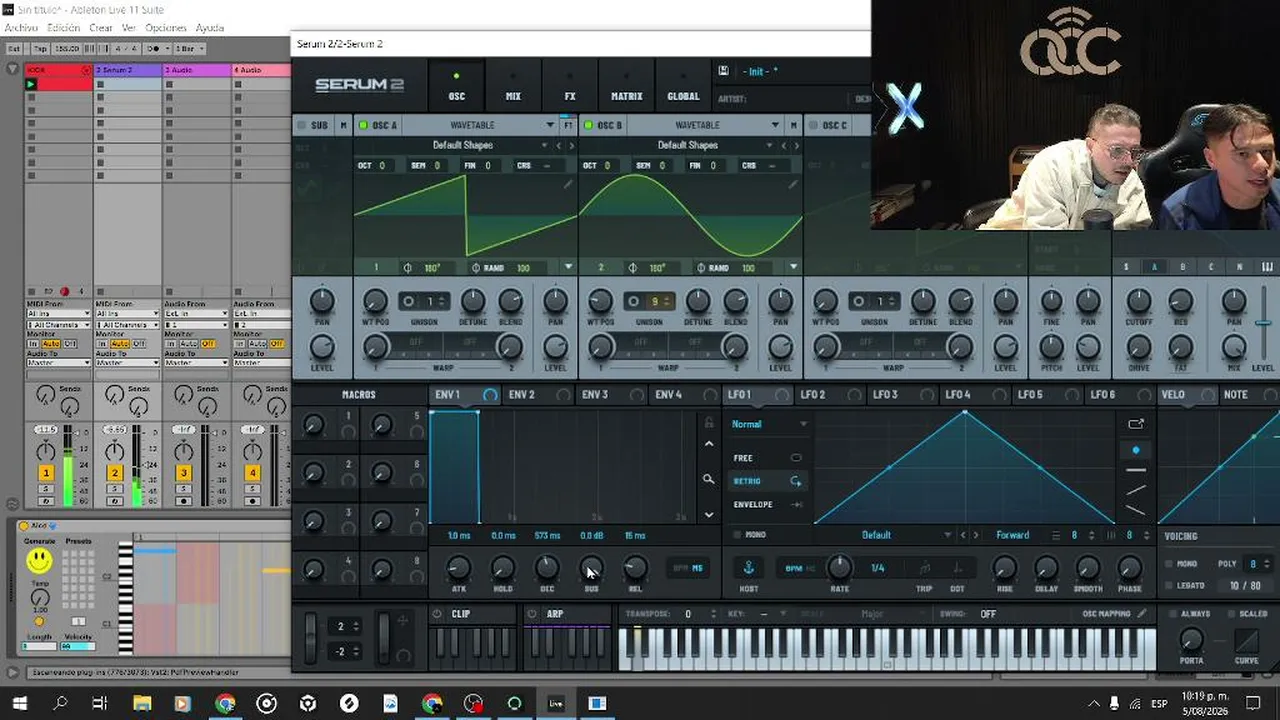1280x720 pixels.
Task: Click the LFO 1 modulation source ring
Action: (782, 395)
